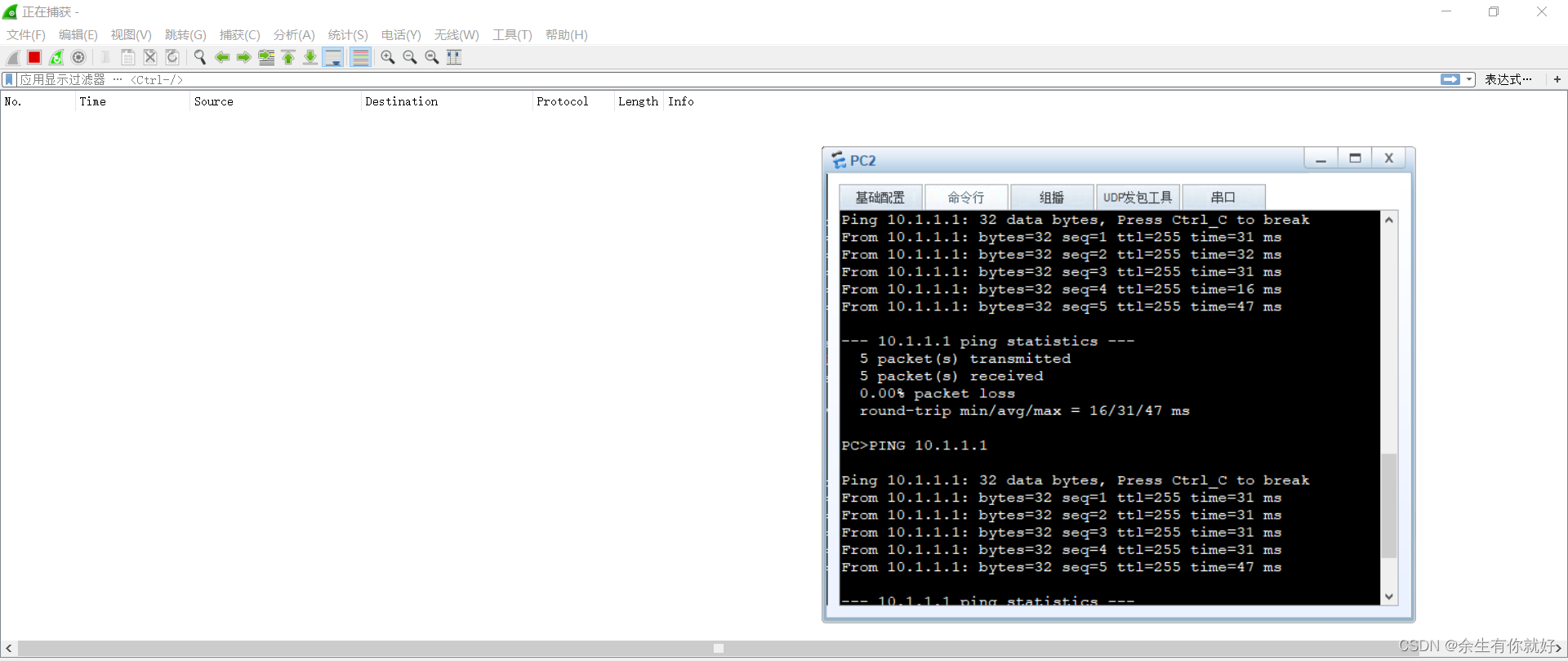Open the 分析(A) menu

coord(294,34)
